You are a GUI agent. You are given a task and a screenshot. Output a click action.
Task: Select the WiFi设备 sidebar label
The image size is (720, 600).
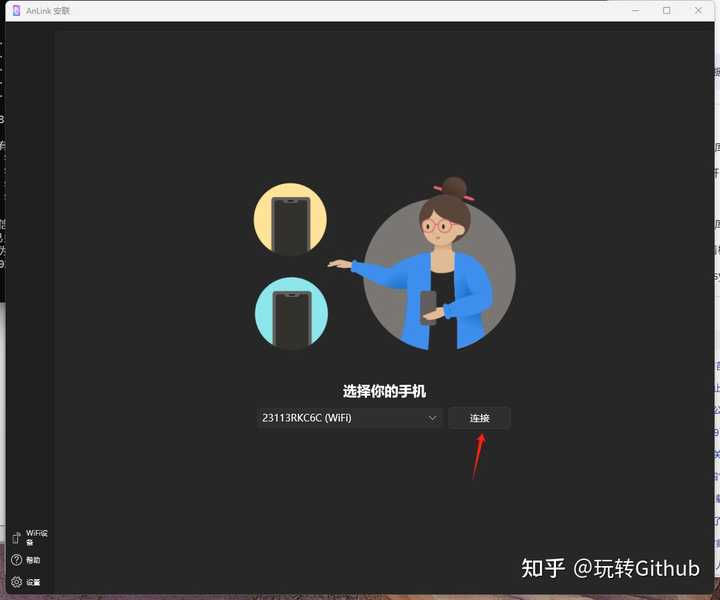(x=36, y=538)
